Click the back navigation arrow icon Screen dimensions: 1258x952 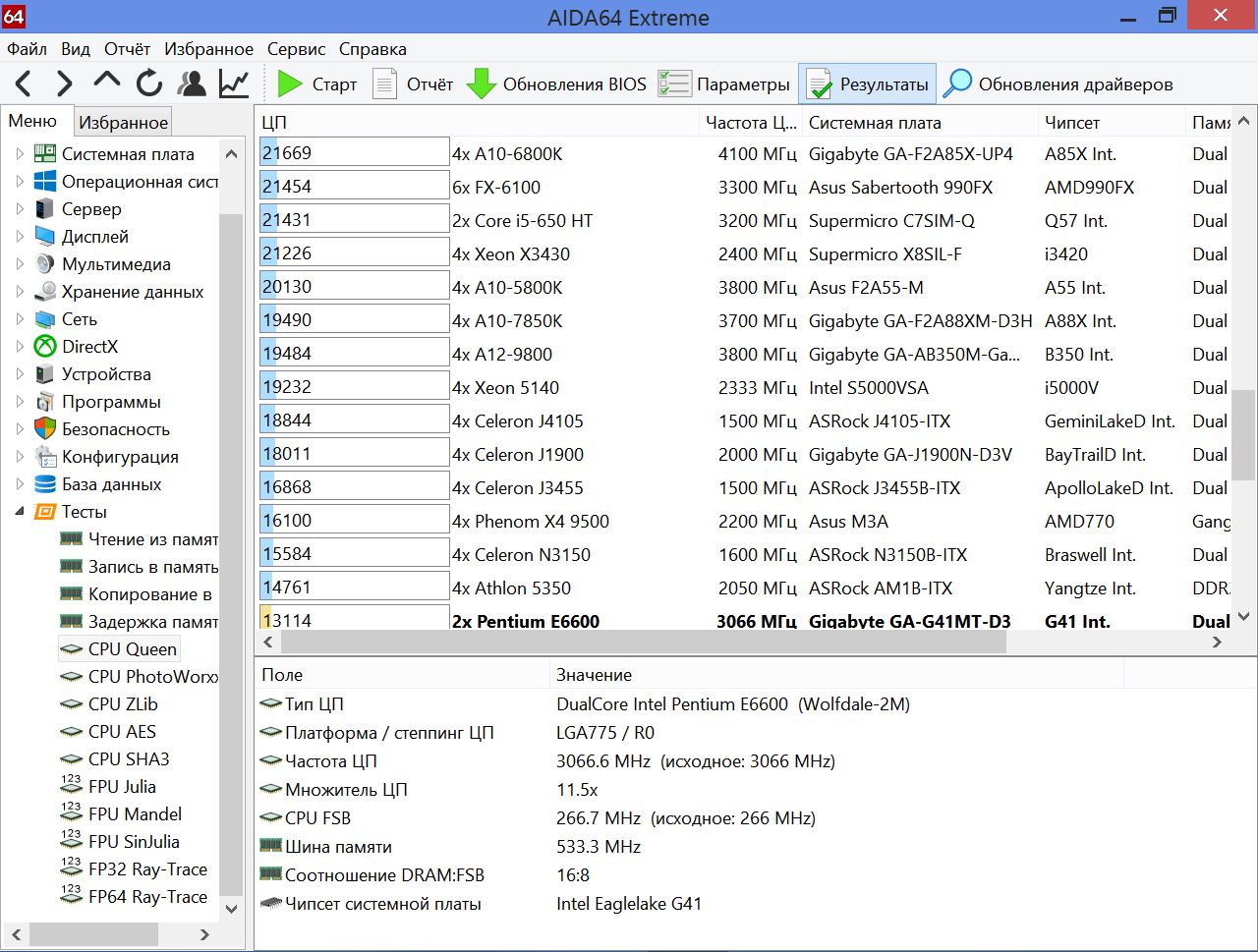click(x=25, y=84)
